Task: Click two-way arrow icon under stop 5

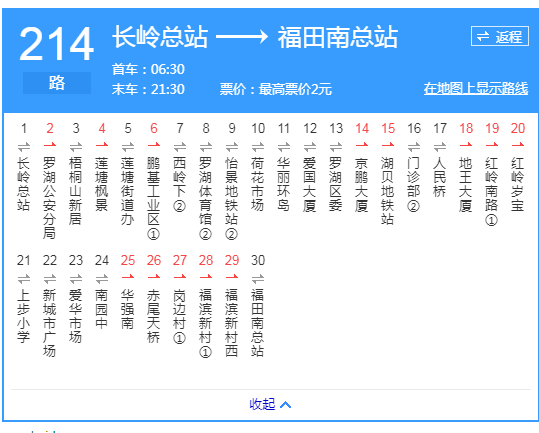Action: 128,147
